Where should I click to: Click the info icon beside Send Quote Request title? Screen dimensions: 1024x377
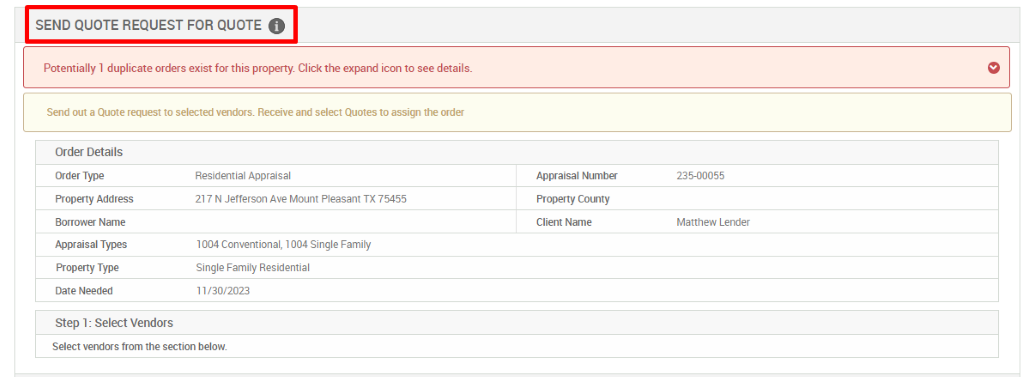click(x=277, y=26)
